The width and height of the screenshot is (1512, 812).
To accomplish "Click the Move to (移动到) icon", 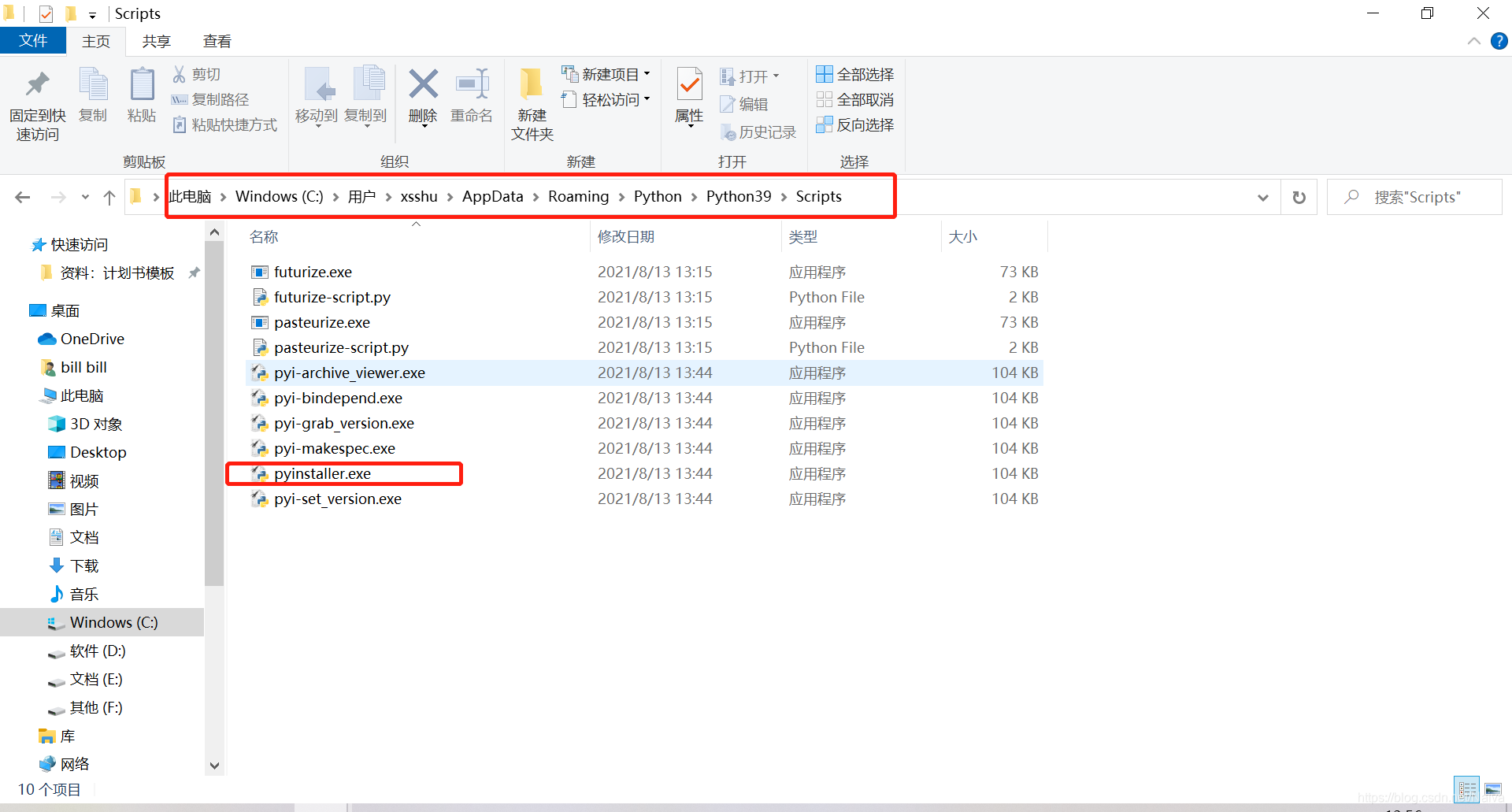I will (x=318, y=85).
